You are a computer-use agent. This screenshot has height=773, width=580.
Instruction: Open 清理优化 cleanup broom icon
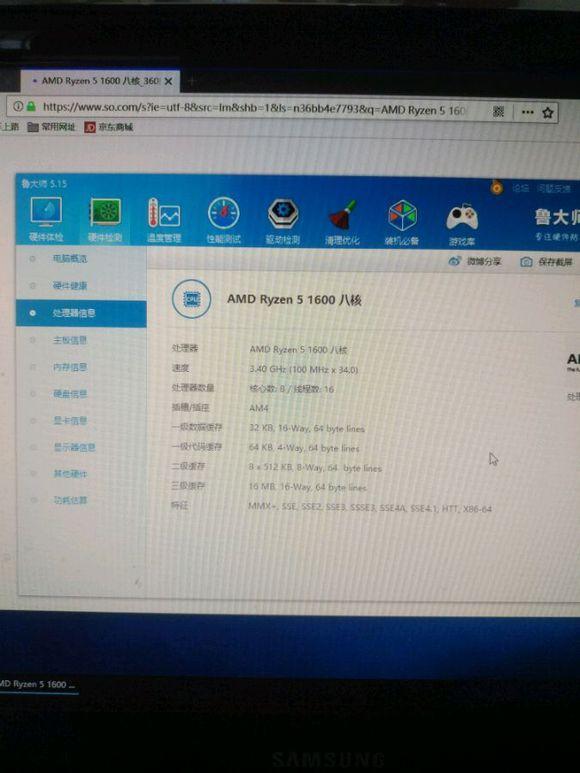pos(342,222)
